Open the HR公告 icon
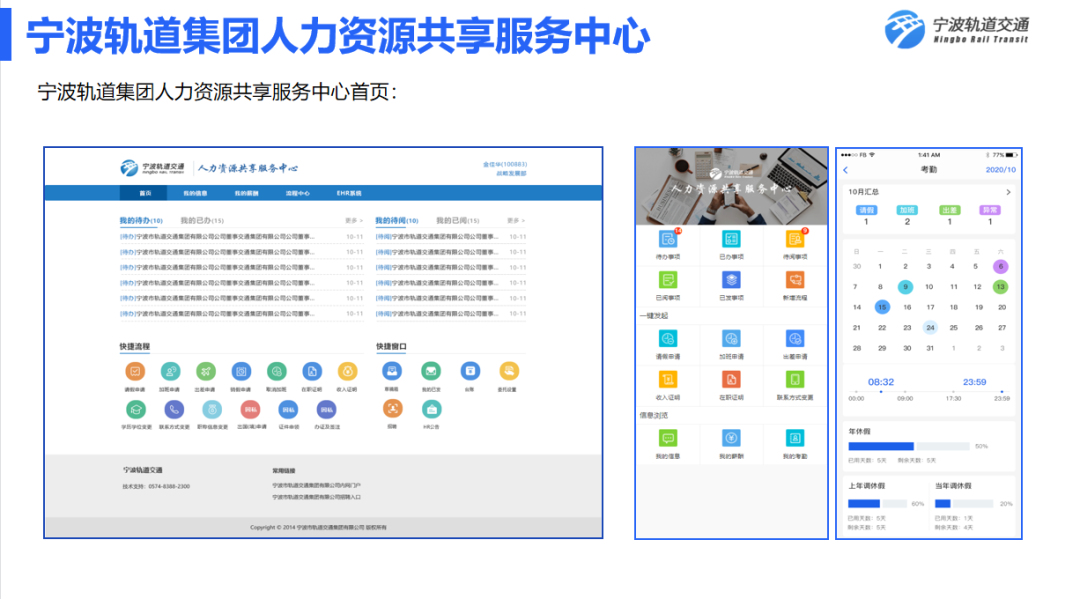Screen dimensions: 1080x599 (431, 409)
